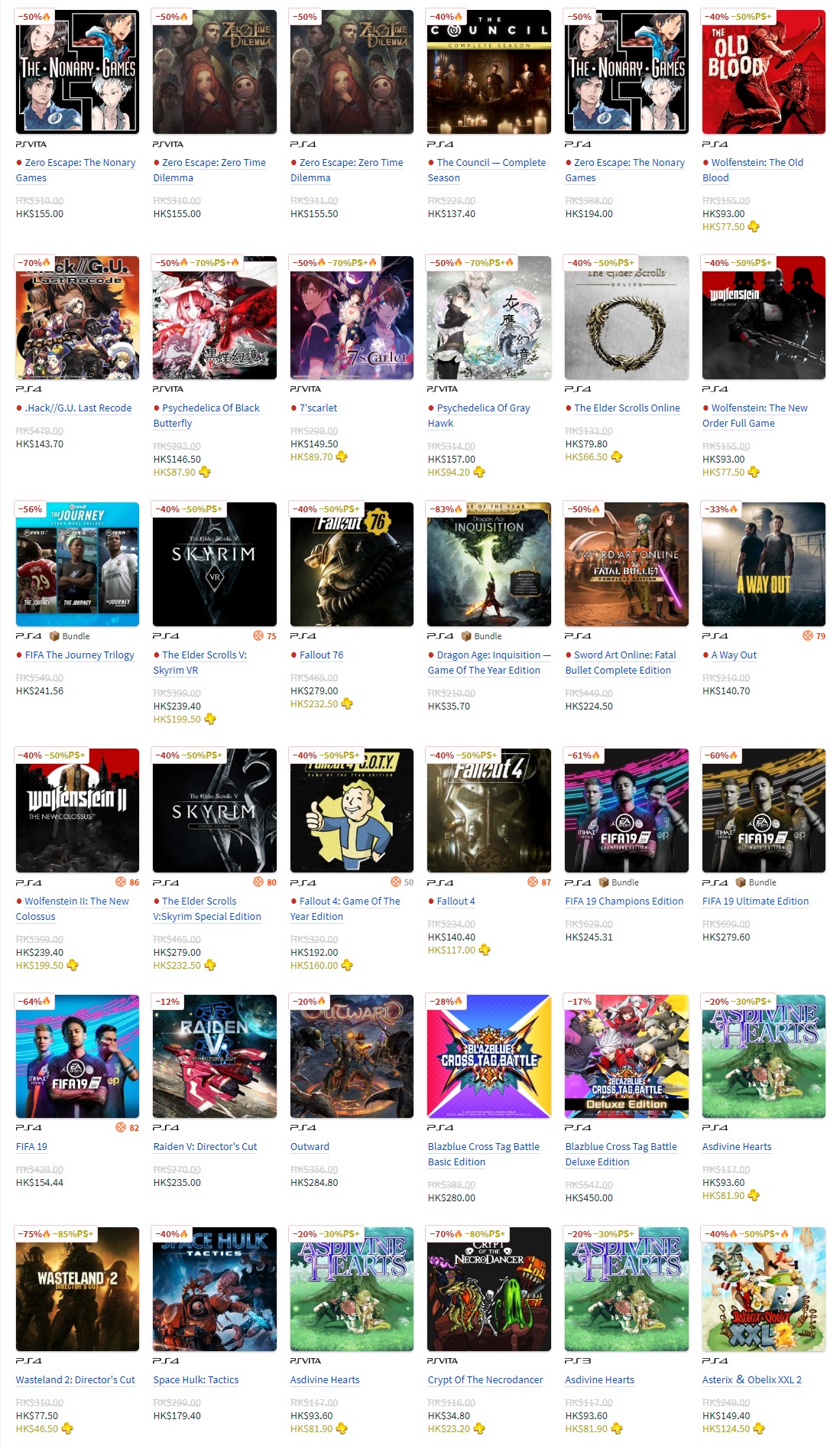
Task: Click PS Plus icon beside Wasteland 2 HK$46.50 price
Action: point(67,1428)
